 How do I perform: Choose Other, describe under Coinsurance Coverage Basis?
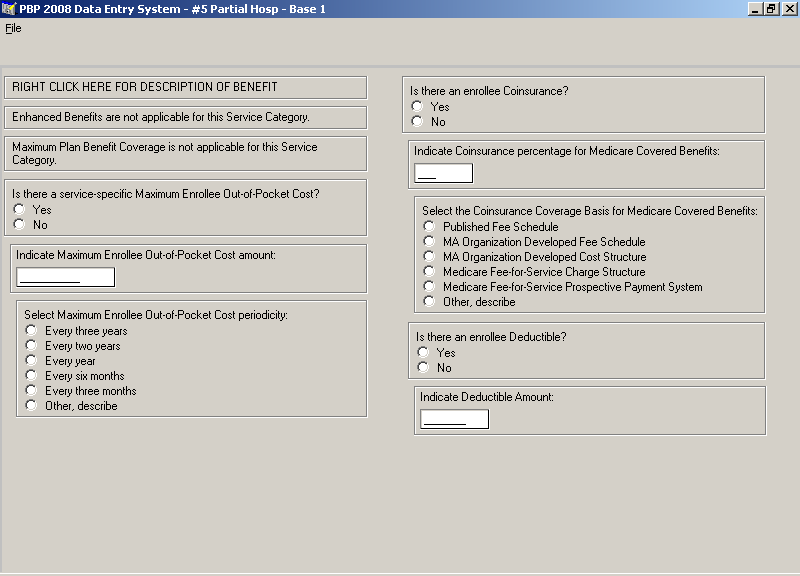(x=429, y=302)
